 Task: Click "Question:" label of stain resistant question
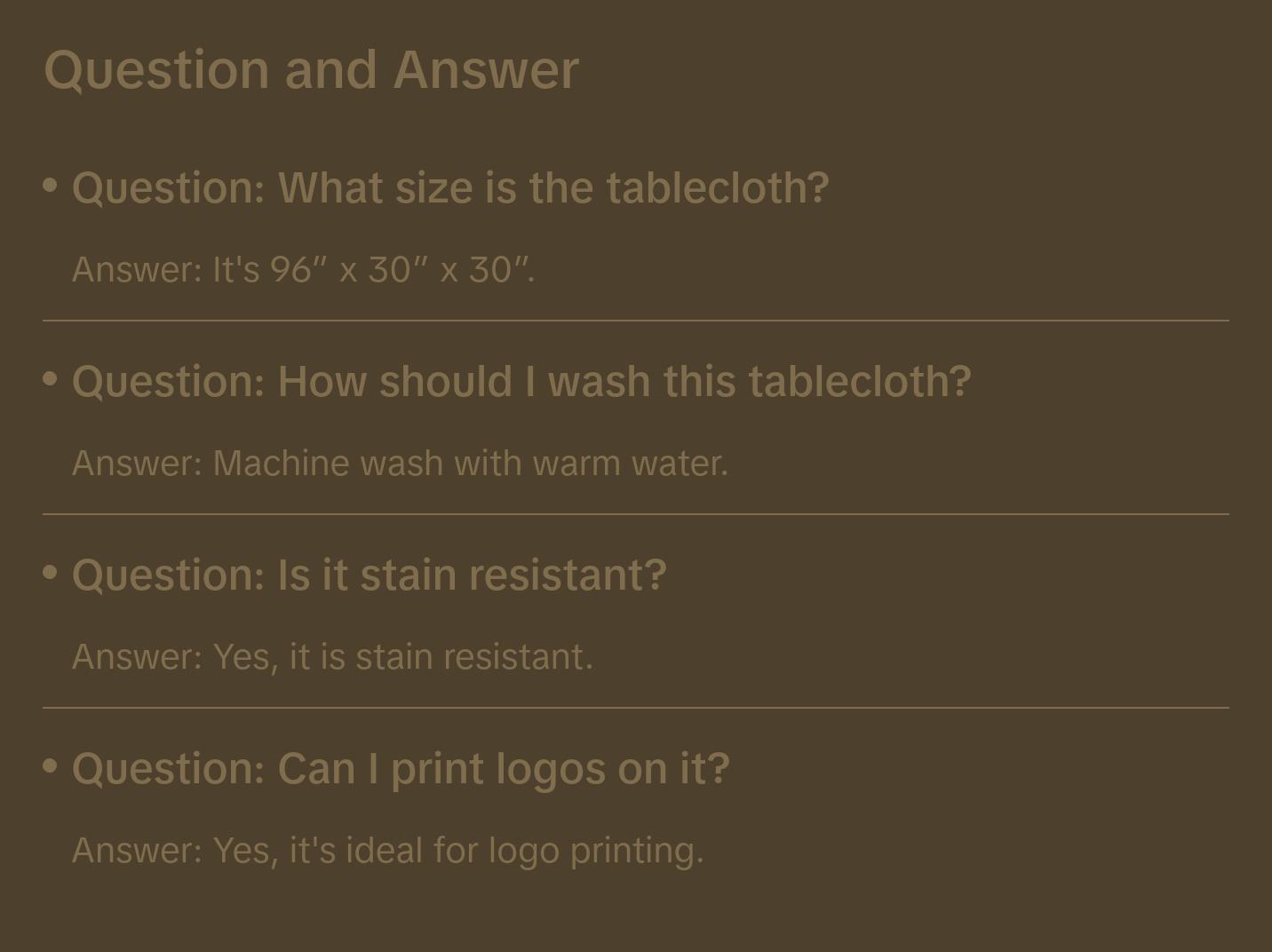click(169, 575)
